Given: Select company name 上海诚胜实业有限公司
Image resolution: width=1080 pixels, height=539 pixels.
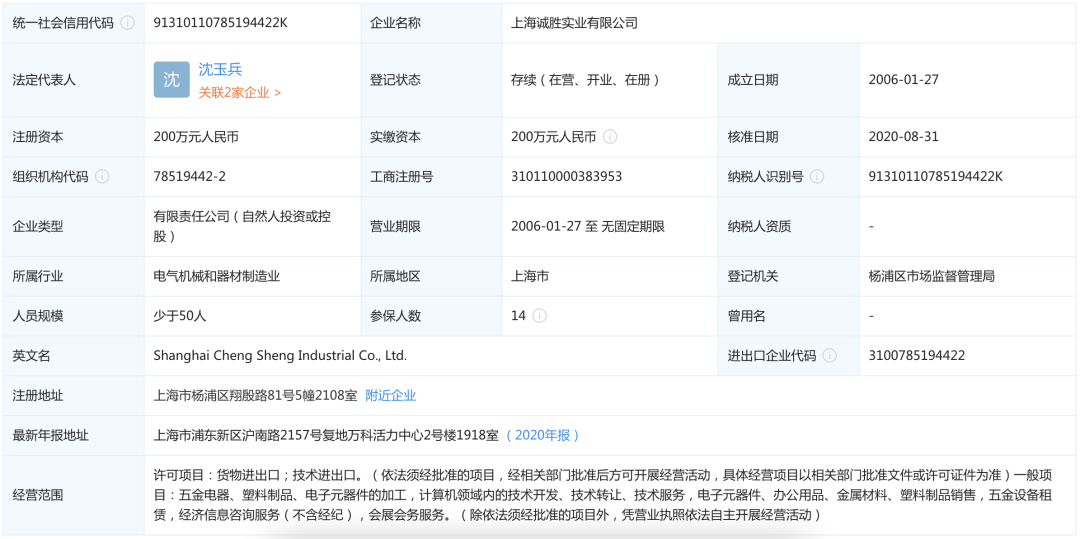Looking at the screenshot, I should tap(574, 23).
